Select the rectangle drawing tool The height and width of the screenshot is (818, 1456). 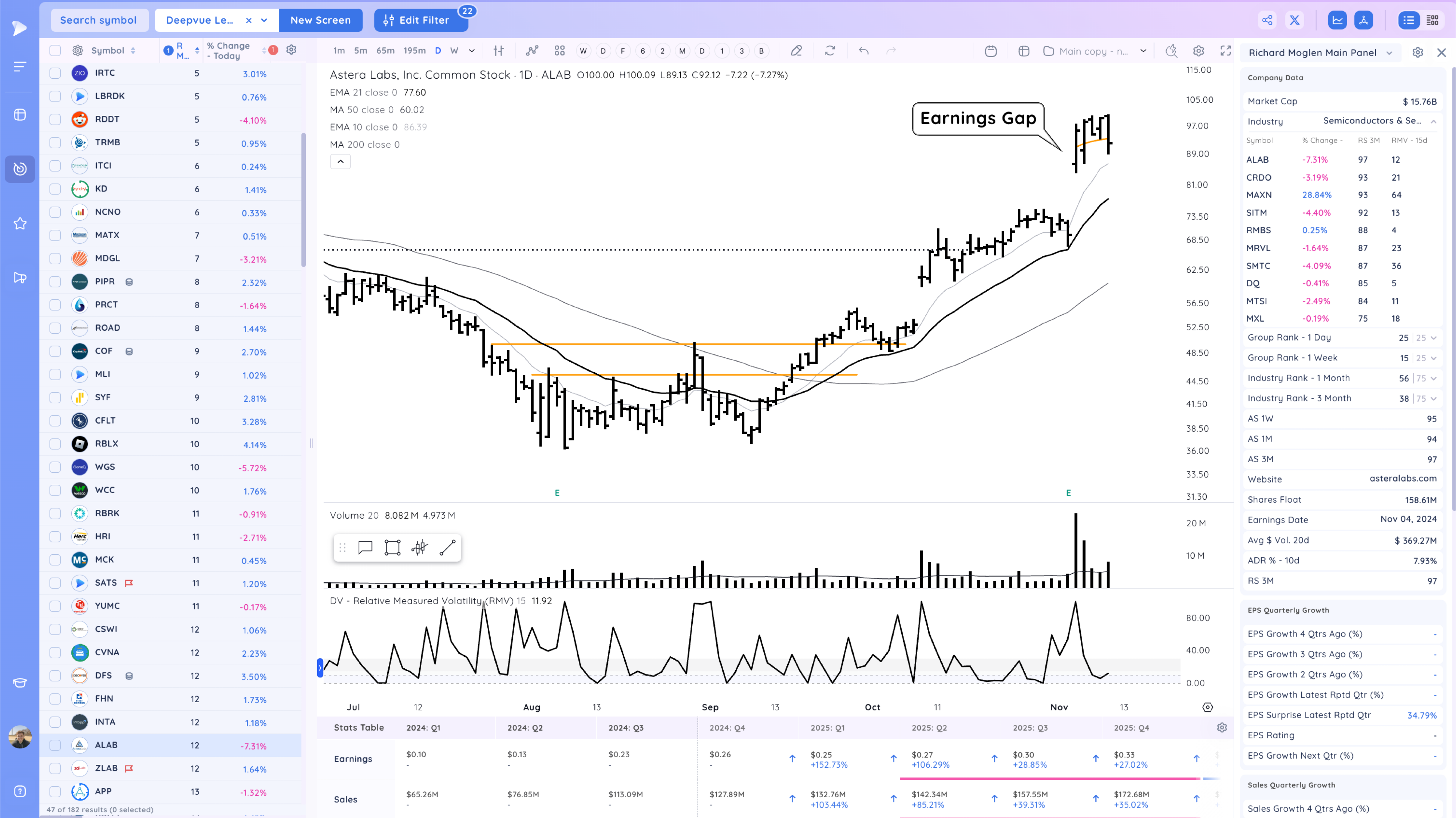[x=392, y=548]
